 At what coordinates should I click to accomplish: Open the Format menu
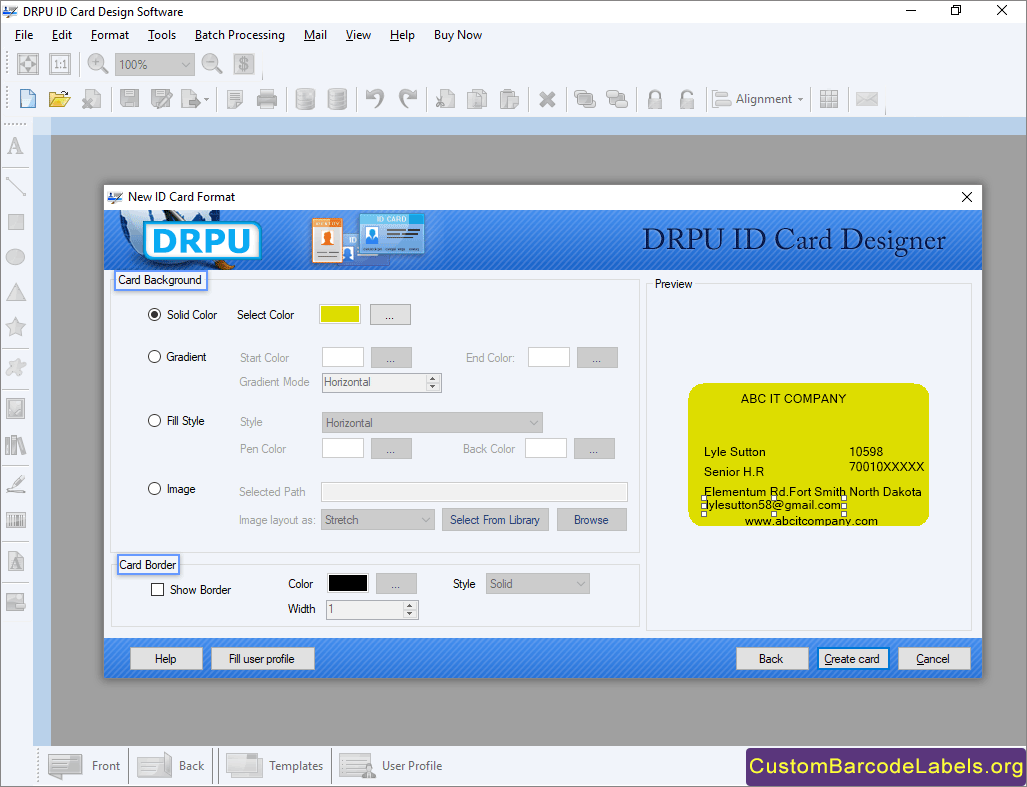(x=109, y=35)
